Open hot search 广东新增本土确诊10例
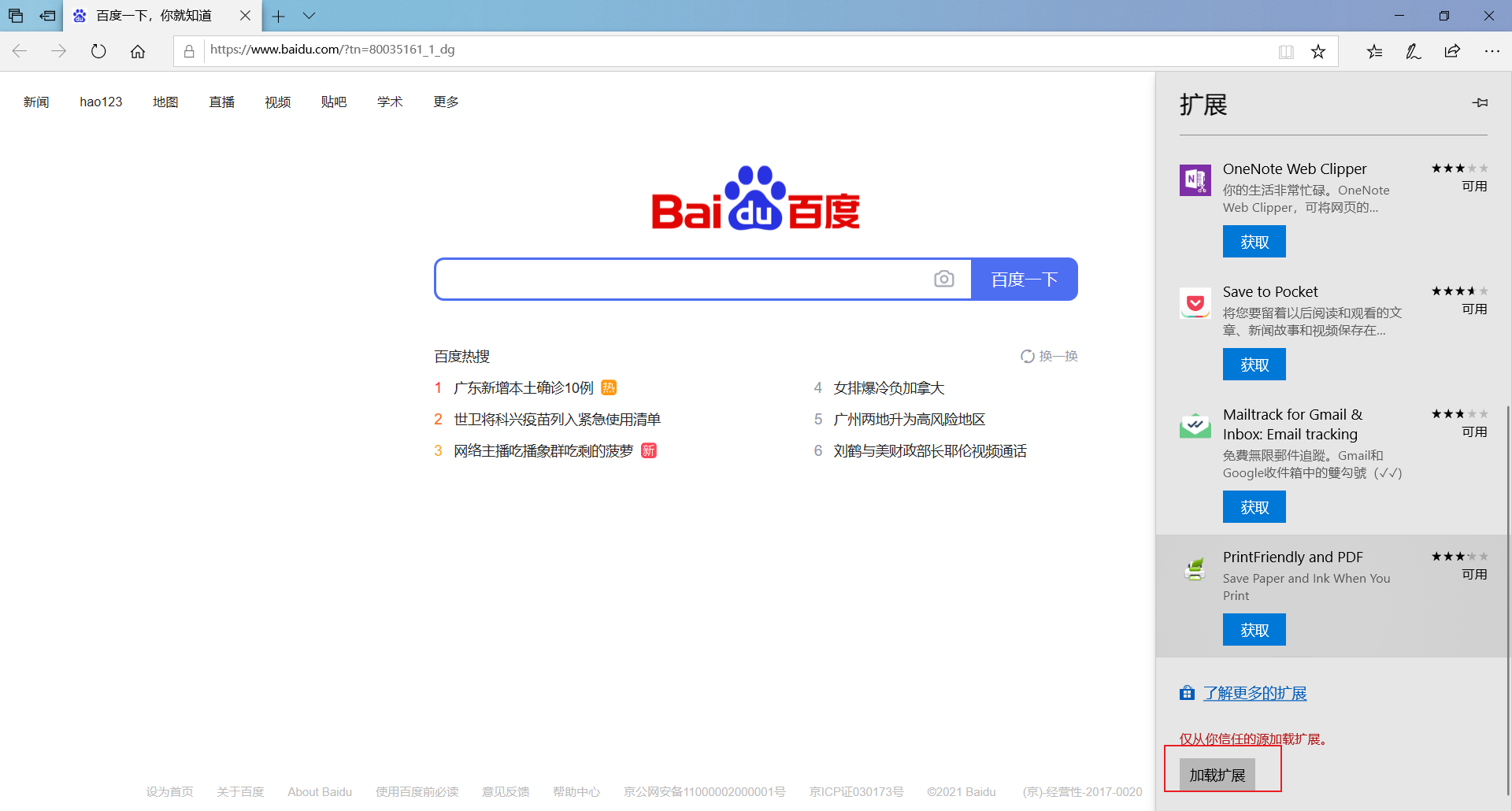Screen dimensions: 1512x811 pos(524,388)
